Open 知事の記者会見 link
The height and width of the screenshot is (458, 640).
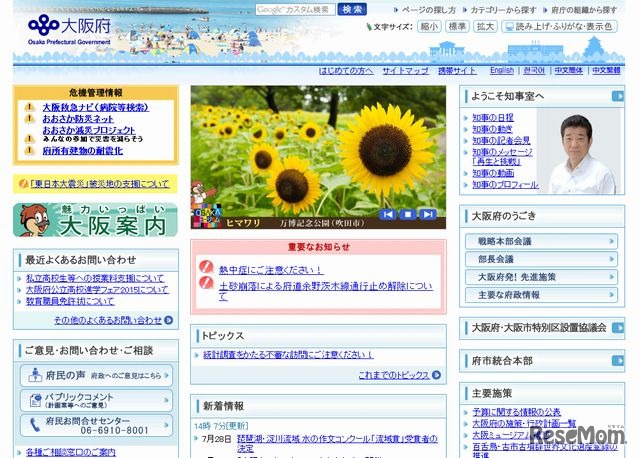(501, 140)
